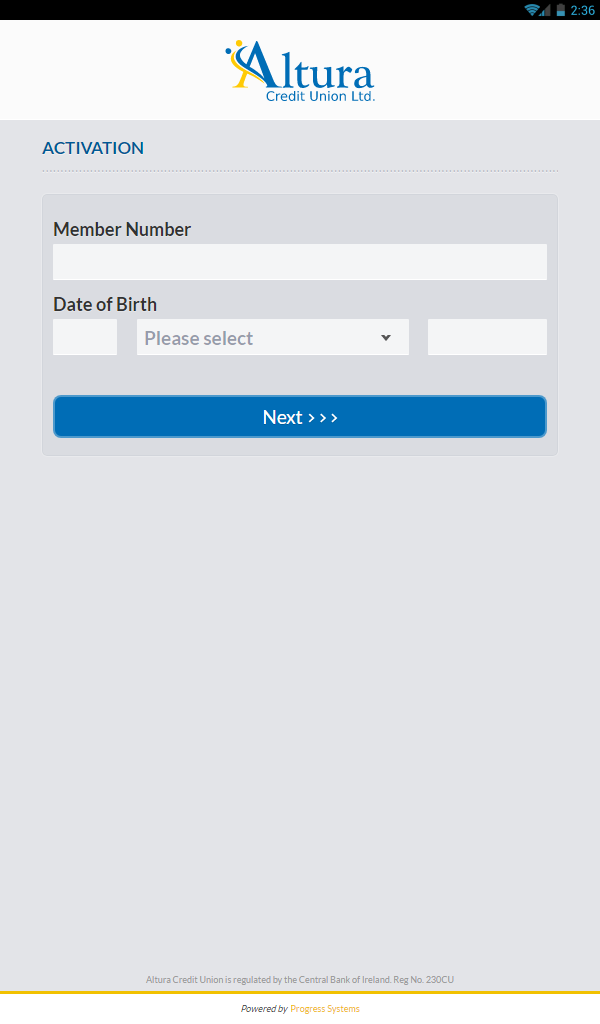Tap the Wi-Fi status icon
Screen dimensions: 600x1024
tap(532, 10)
